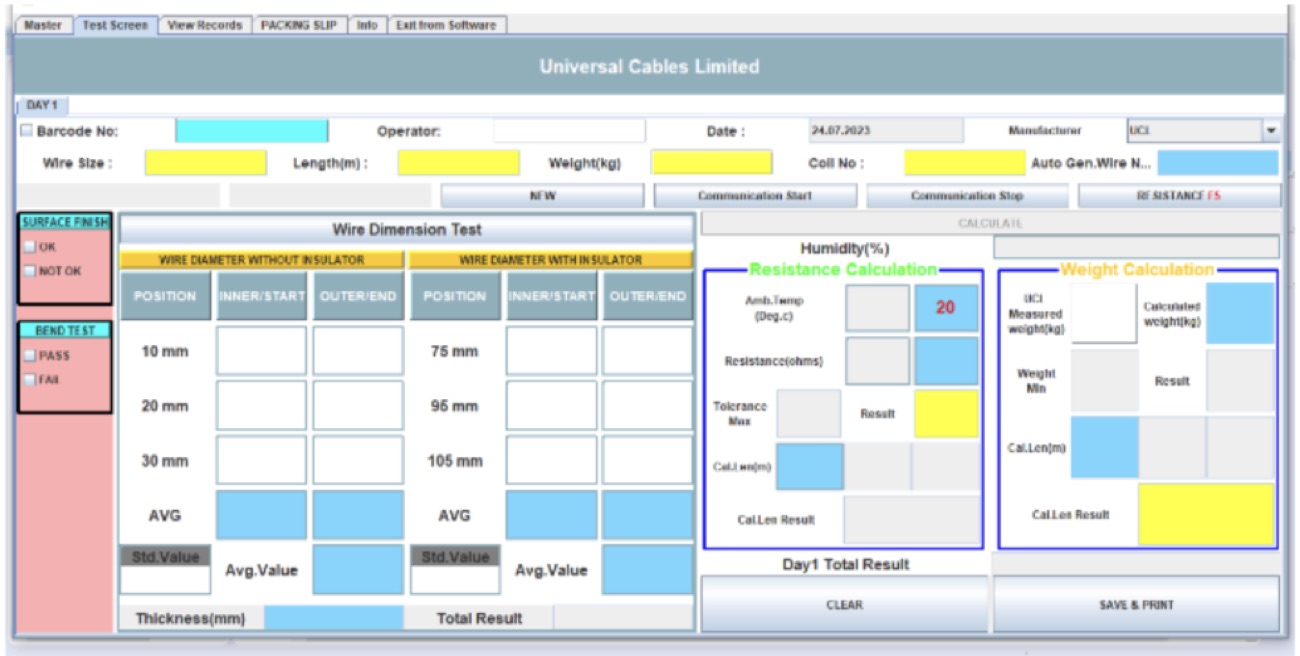1300x656 pixels.
Task: Click 10 mm INNER/START cell
Action: pos(261,352)
